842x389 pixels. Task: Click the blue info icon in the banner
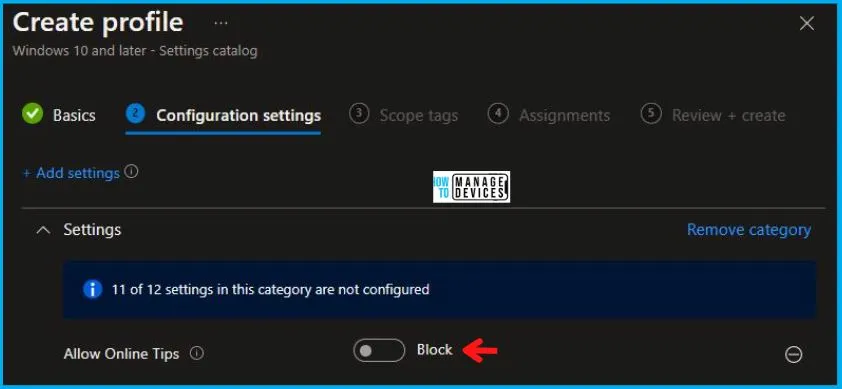click(92, 290)
